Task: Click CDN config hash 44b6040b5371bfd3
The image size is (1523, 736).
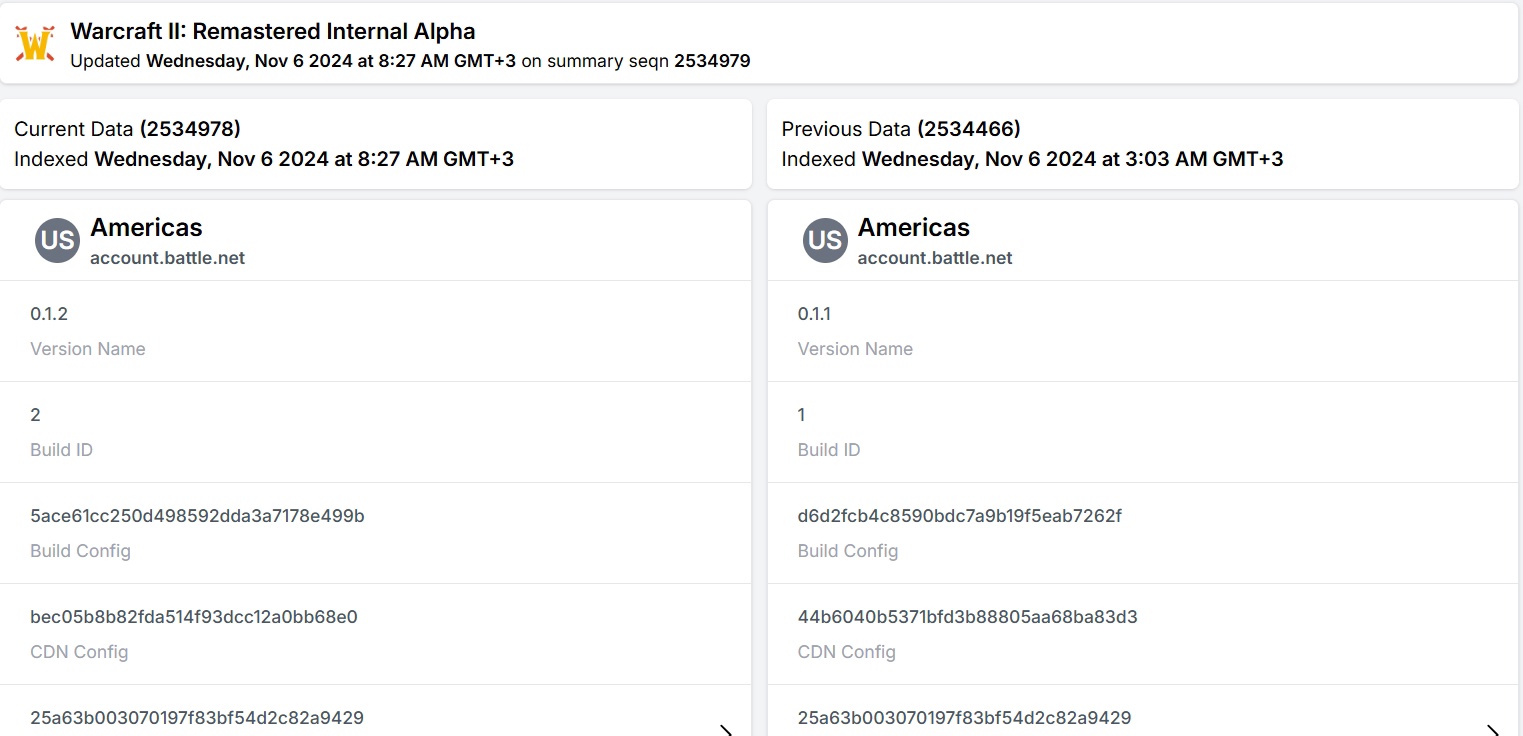Action: [967, 617]
